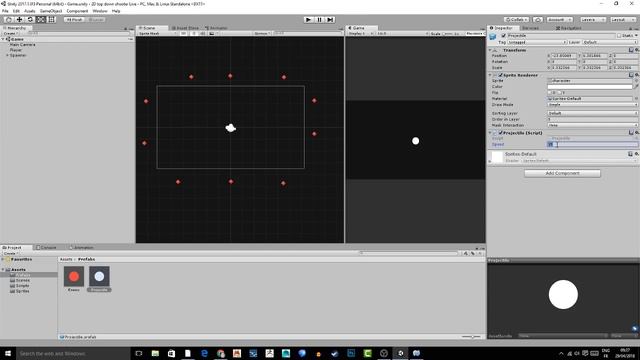Advance one frame with the step button
The height and width of the screenshot is (360, 640).
pos(330,20)
